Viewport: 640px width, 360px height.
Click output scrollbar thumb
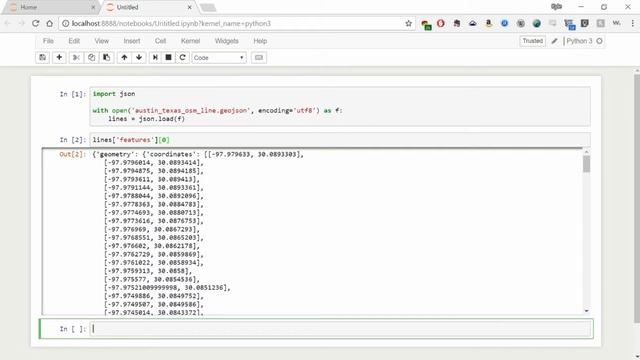[x=587, y=164]
